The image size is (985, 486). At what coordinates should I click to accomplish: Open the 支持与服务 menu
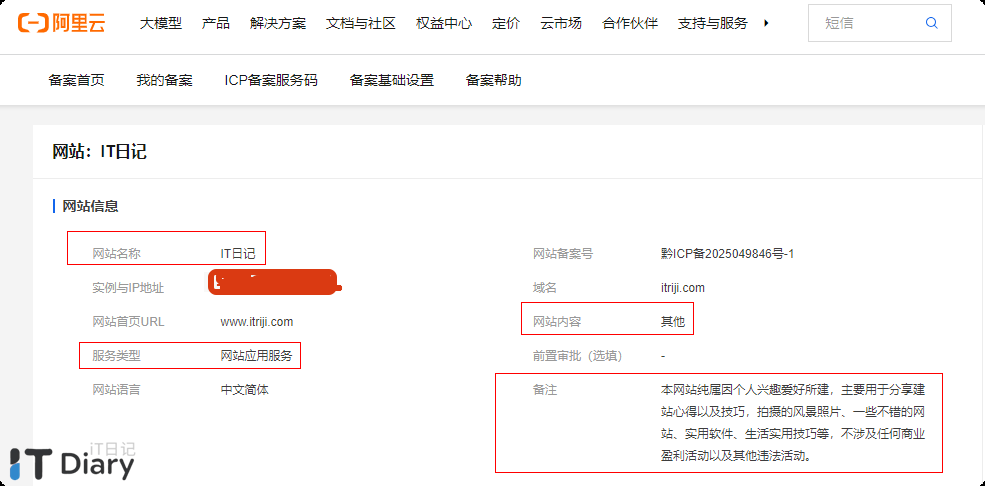point(713,23)
